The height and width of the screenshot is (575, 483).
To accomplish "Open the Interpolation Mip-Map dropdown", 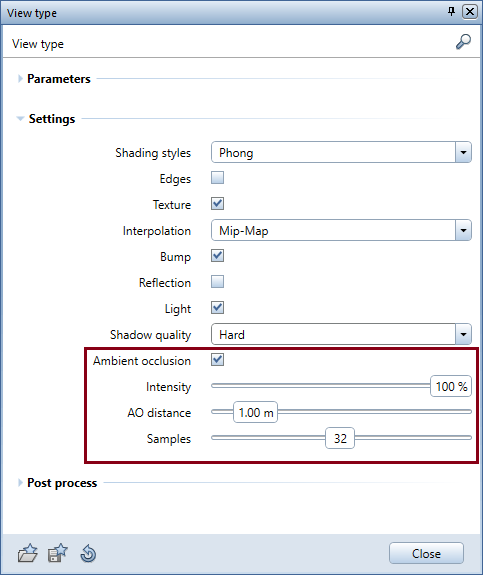I will click(x=341, y=230).
